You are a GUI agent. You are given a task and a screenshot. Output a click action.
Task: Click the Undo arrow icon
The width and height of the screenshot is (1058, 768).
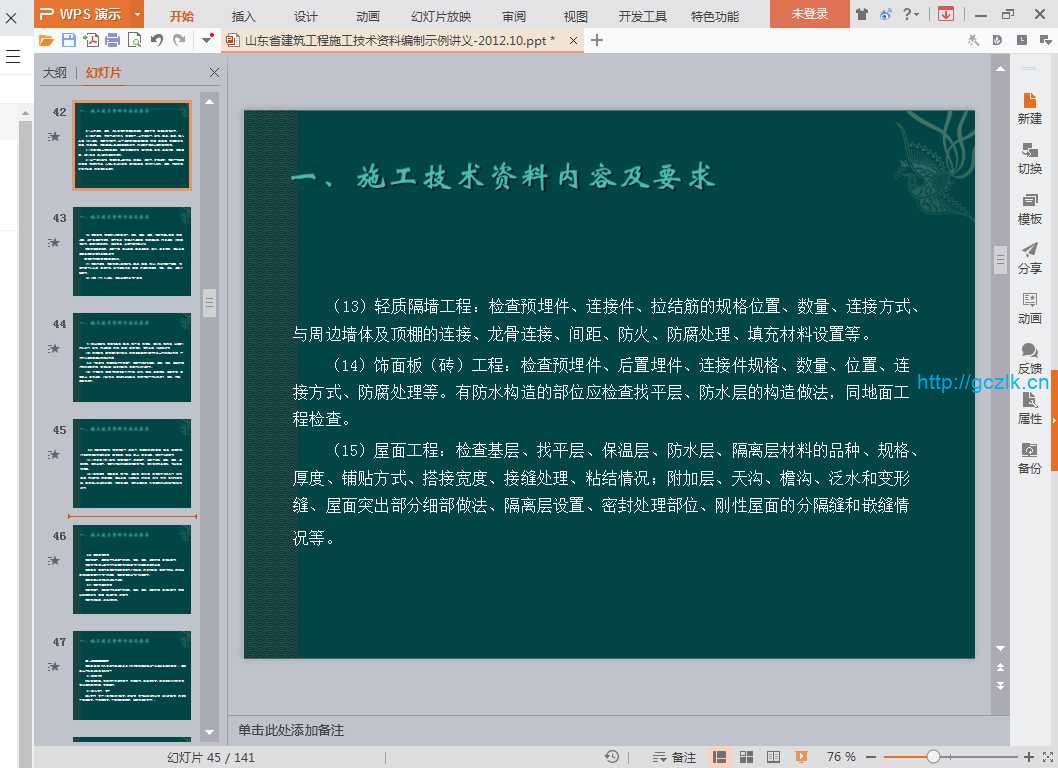157,40
